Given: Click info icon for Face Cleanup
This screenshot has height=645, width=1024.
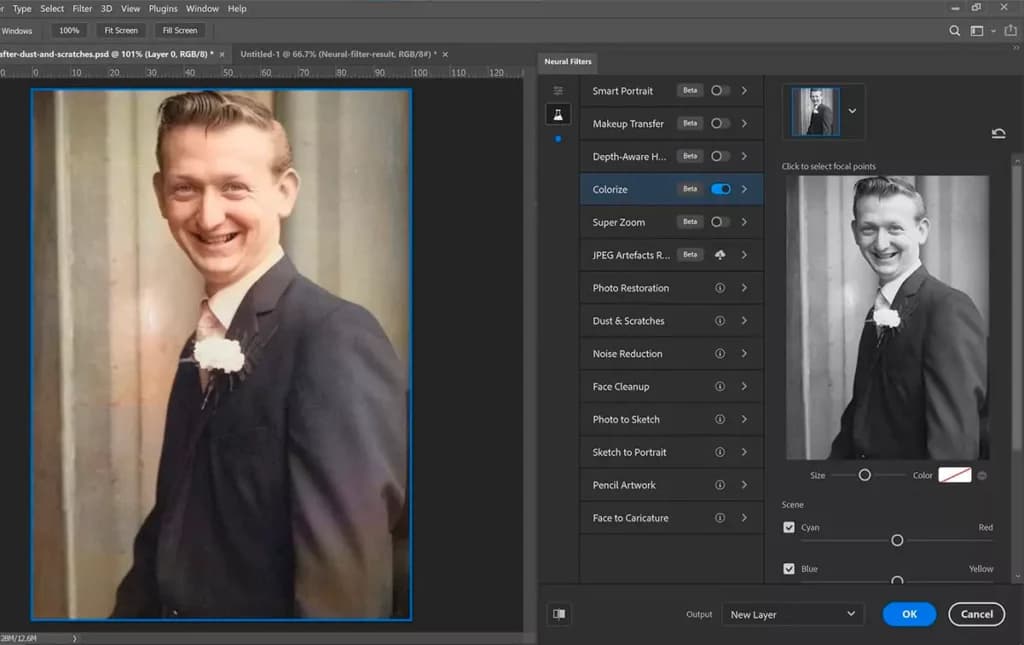Looking at the screenshot, I should click(x=720, y=386).
